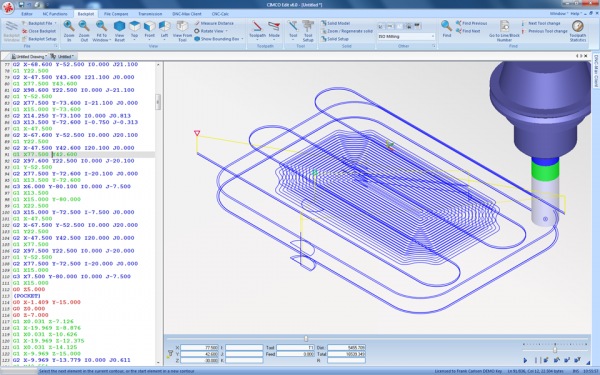Select the Top view cube icon
The height and width of the screenshot is (375, 600).
coord(134,26)
